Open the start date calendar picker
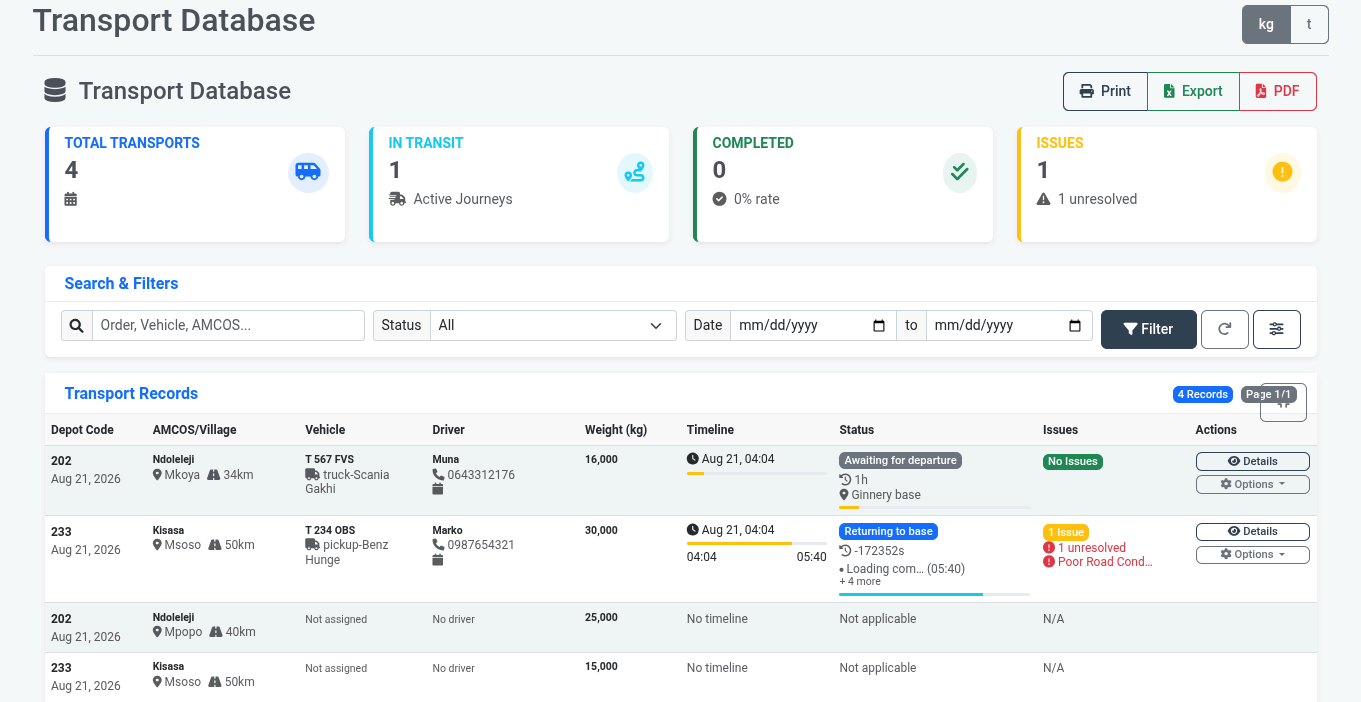The image size is (1361, 702). tap(879, 326)
